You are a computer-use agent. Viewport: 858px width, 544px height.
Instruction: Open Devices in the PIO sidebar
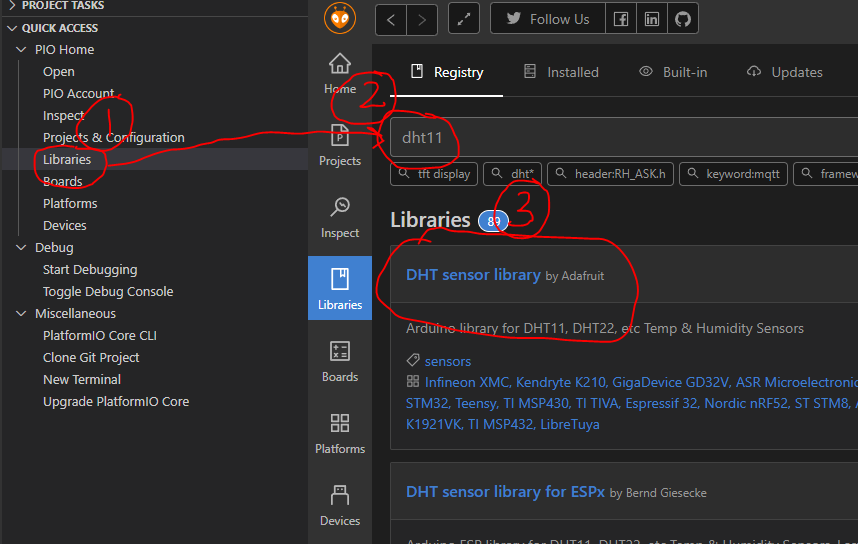[x=340, y=505]
